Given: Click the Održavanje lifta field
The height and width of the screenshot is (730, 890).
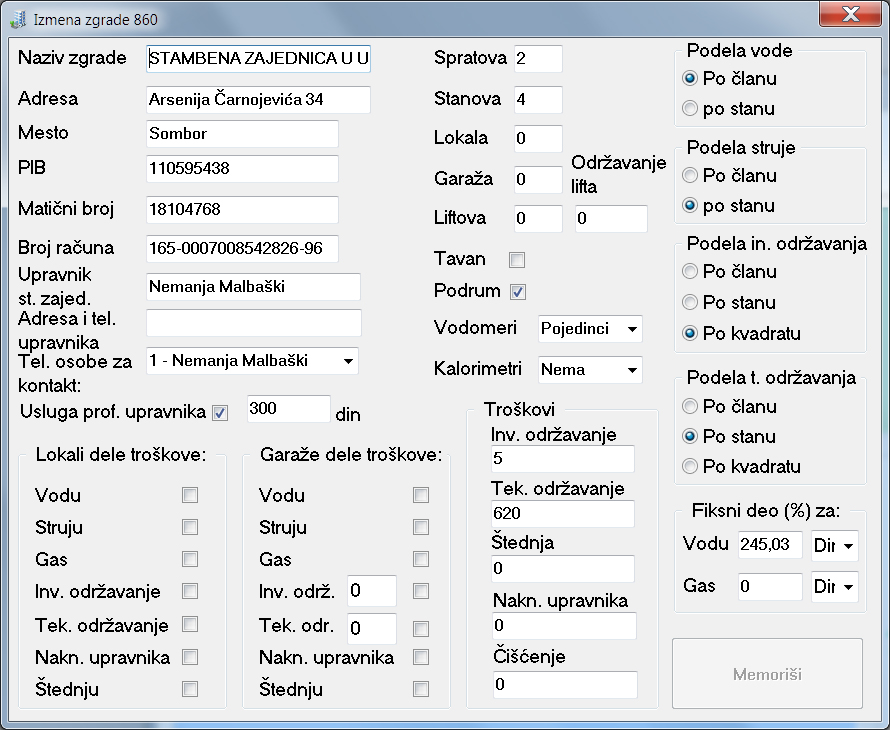Looking at the screenshot, I should (x=611, y=219).
